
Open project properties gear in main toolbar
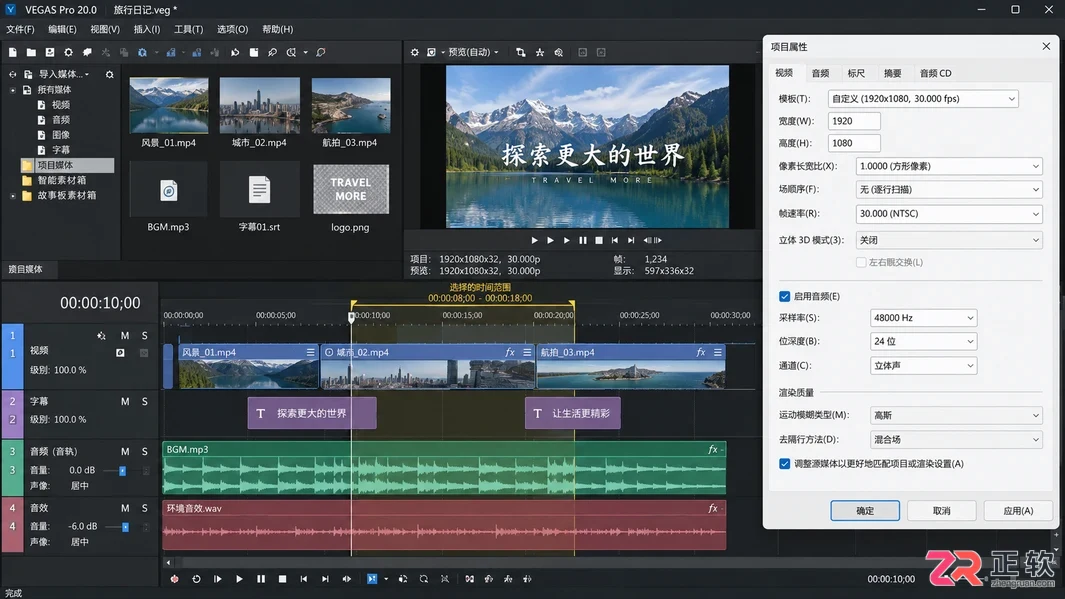69,52
